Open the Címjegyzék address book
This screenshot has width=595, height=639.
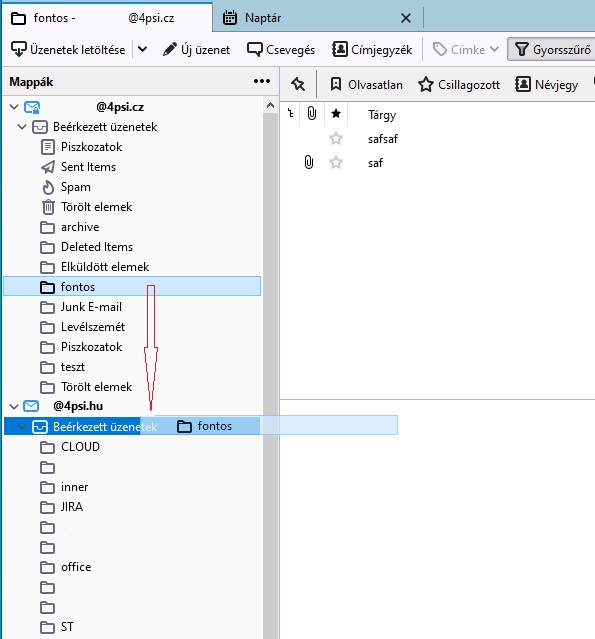point(372,50)
